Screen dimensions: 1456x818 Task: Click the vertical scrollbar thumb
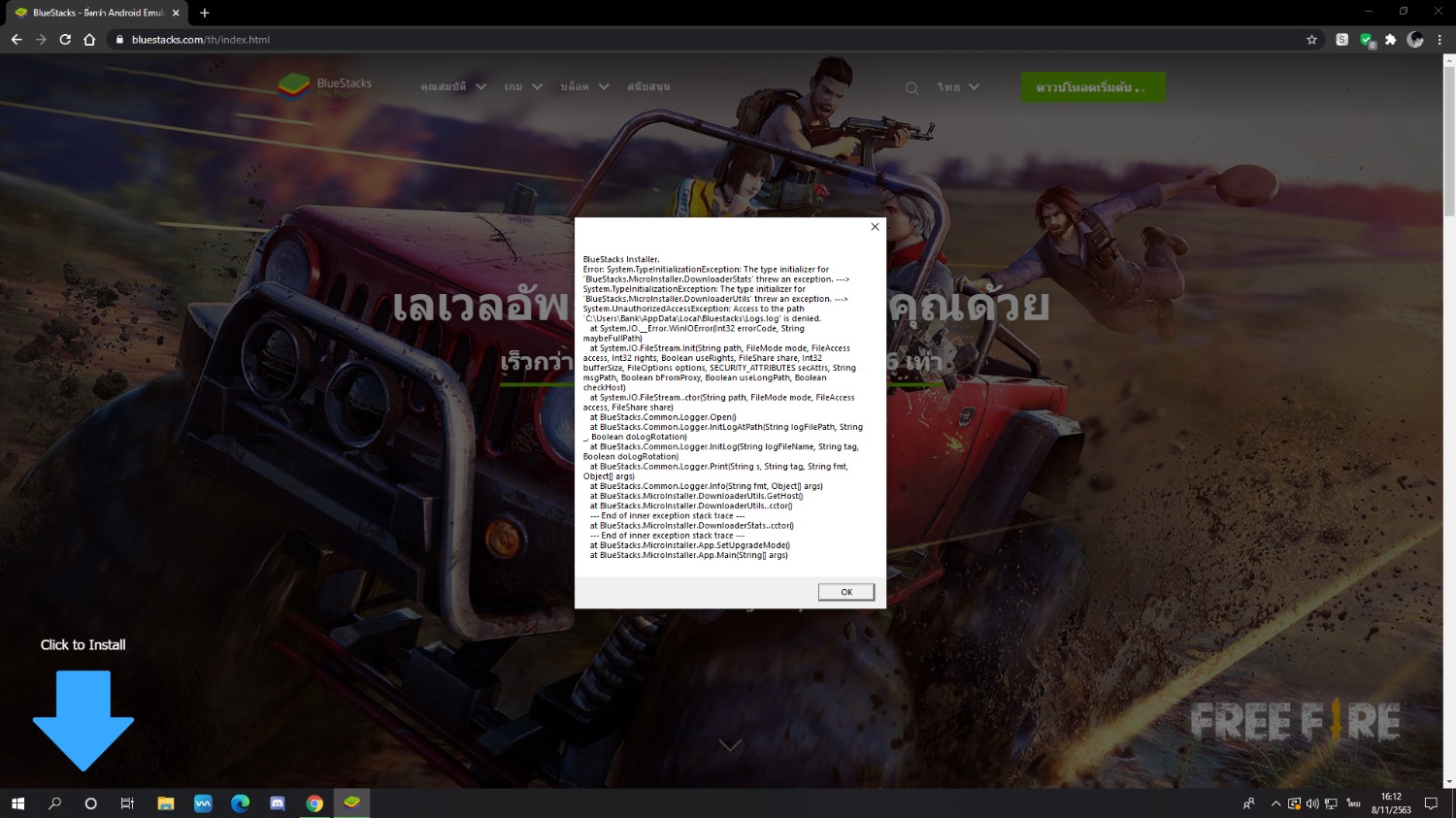click(1449, 142)
